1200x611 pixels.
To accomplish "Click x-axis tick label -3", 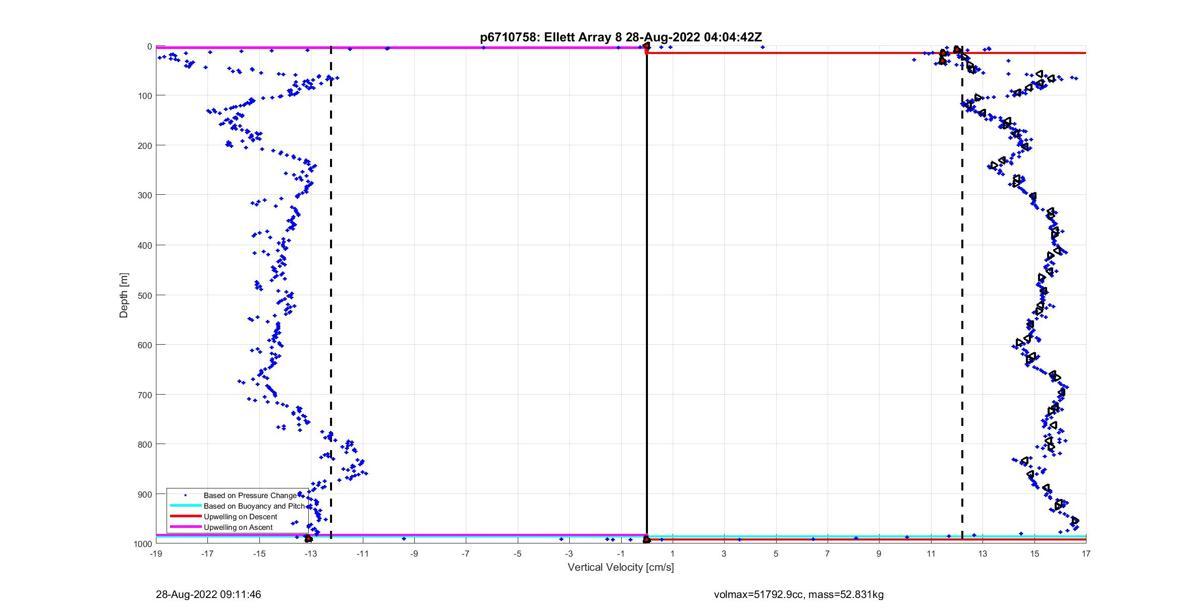I will point(569,553).
